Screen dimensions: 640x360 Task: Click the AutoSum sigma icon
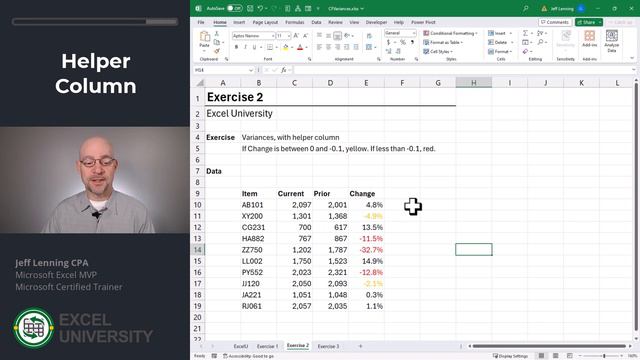pos(525,33)
